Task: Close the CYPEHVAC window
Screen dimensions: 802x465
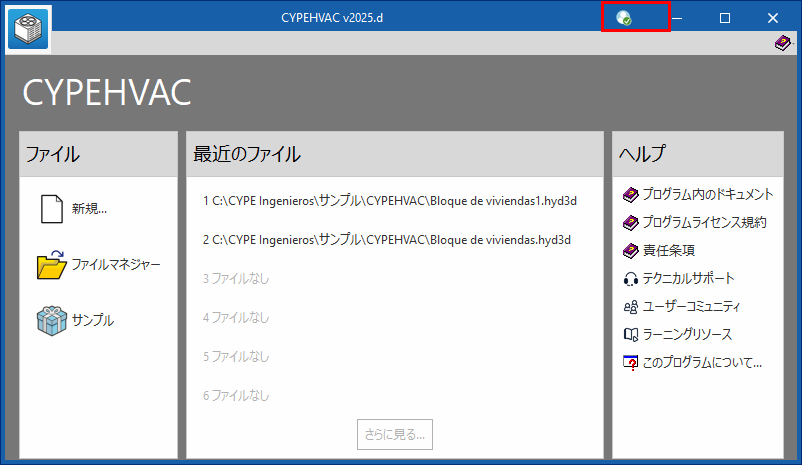Action: [773, 18]
